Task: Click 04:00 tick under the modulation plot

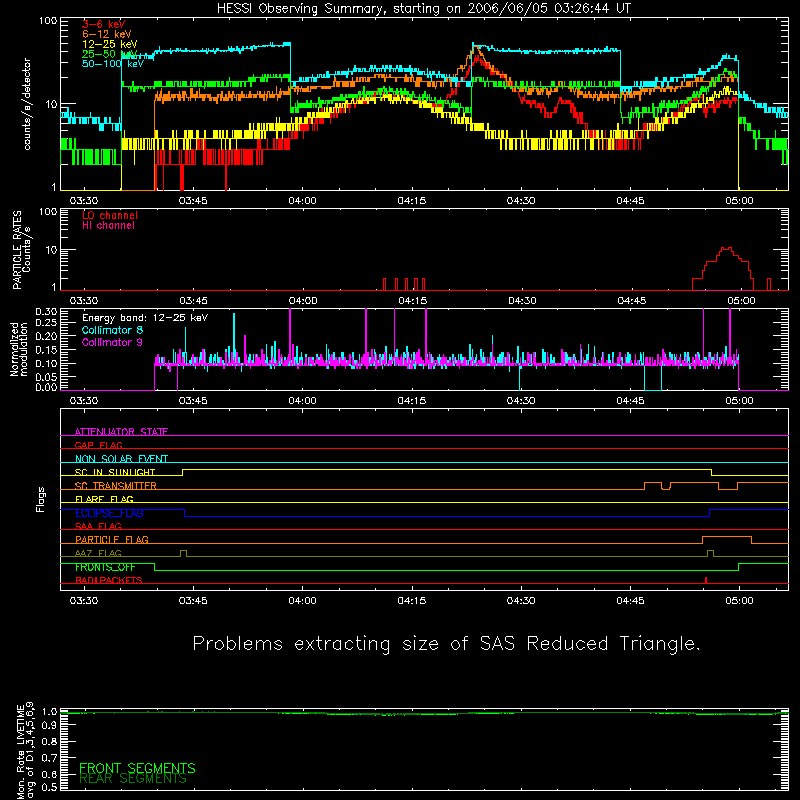Action: click(303, 401)
